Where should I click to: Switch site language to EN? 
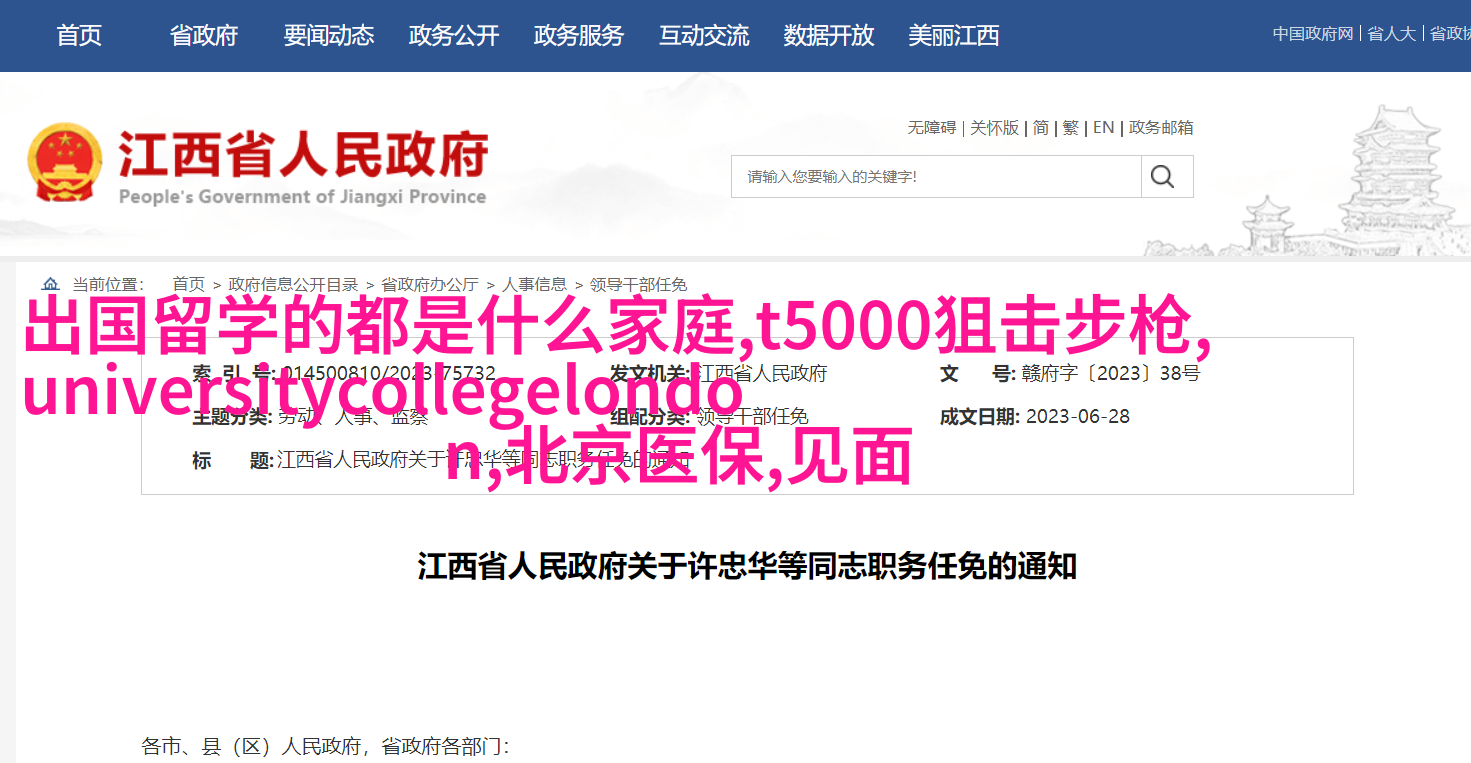tap(1103, 128)
